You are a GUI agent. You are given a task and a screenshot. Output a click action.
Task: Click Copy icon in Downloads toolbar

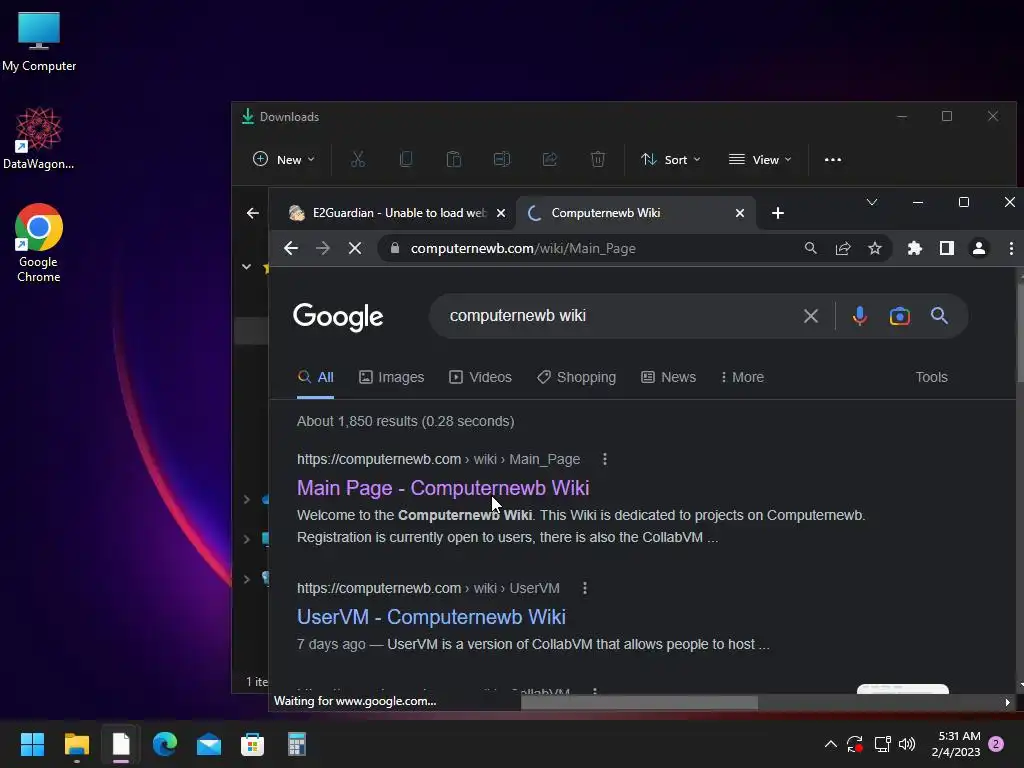pyautogui.click(x=406, y=159)
